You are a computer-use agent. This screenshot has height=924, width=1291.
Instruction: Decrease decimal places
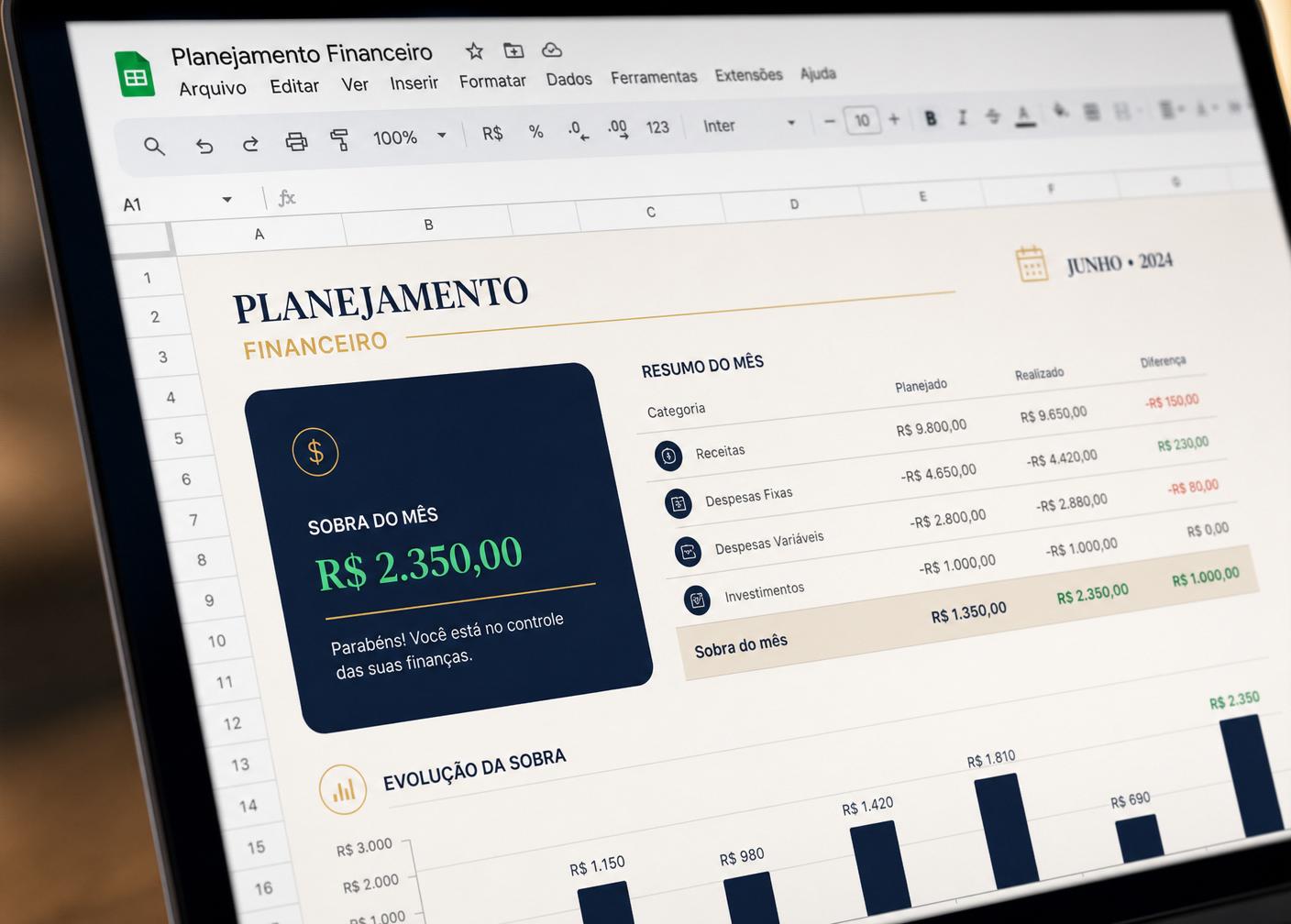(x=578, y=130)
